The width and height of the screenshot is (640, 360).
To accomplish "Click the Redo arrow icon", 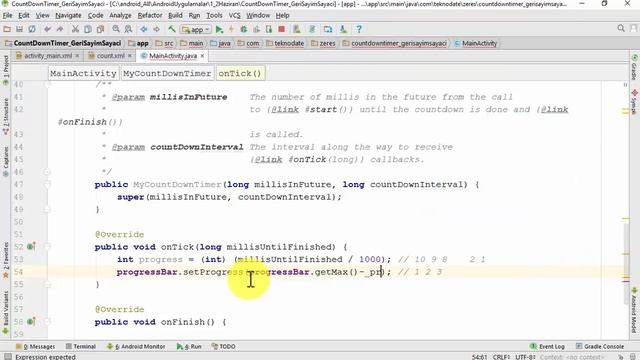I will point(60,29).
